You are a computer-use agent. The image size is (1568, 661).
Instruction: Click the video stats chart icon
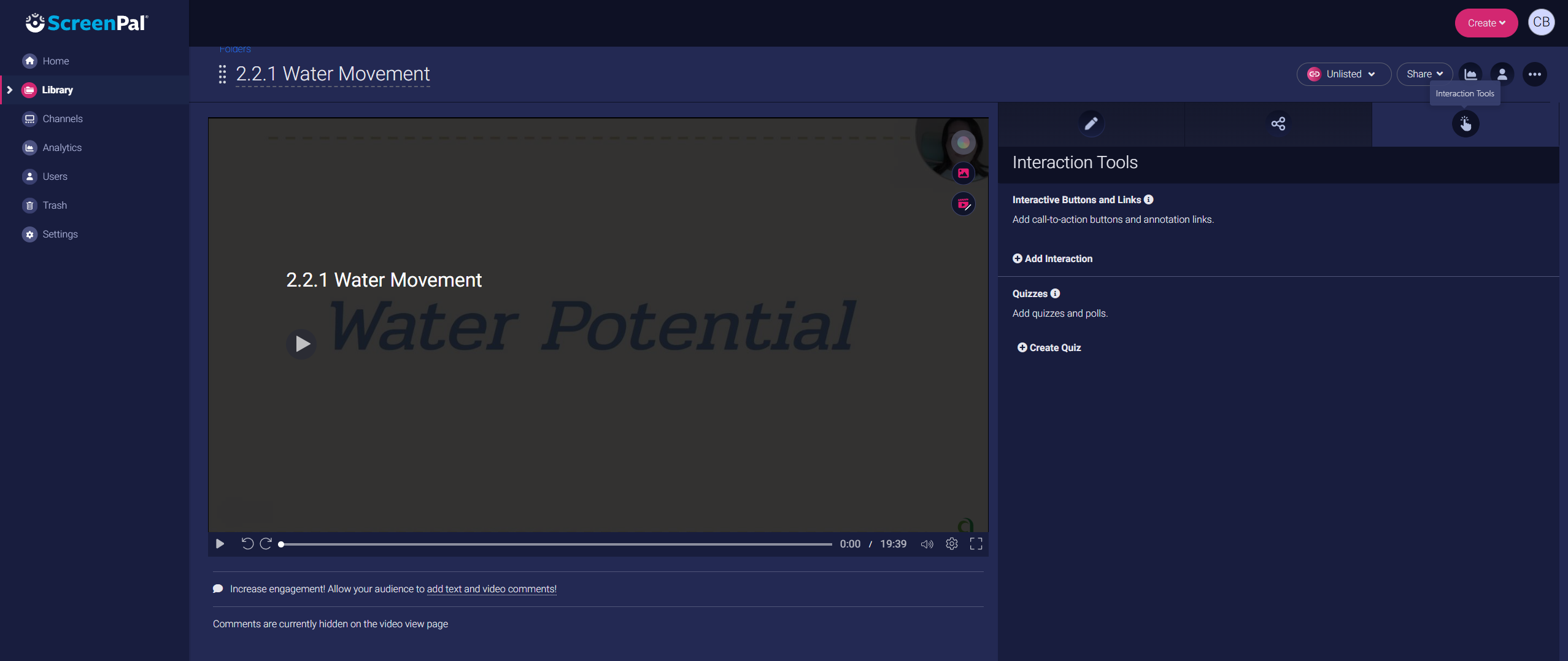coord(1470,74)
